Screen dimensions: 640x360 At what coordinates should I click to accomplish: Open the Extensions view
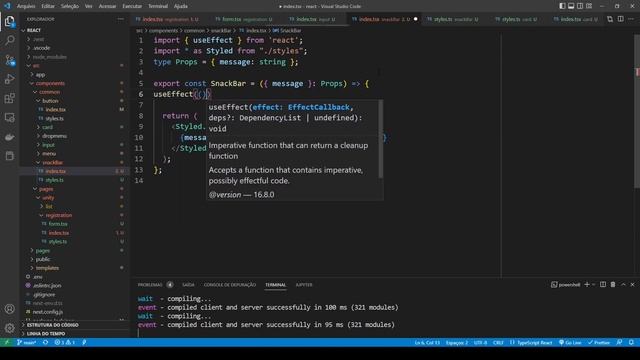pyautogui.click(x=10, y=98)
